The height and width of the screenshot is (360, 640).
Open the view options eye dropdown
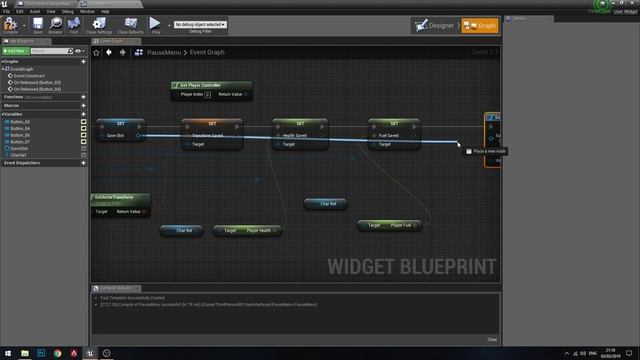pos(80,51)
